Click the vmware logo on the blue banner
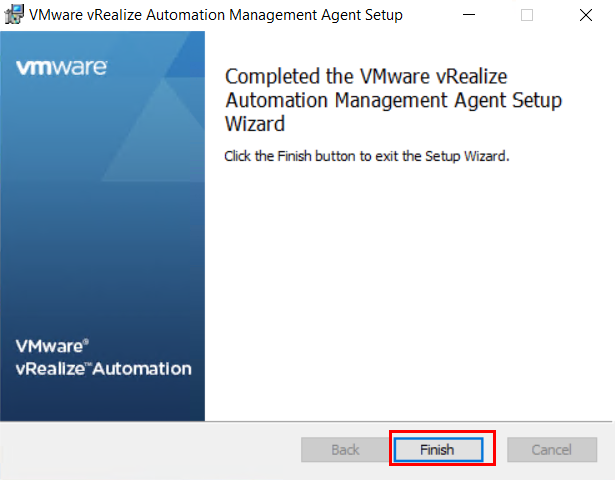The height and width of the screenshot is (480, 615). [62, 67]
